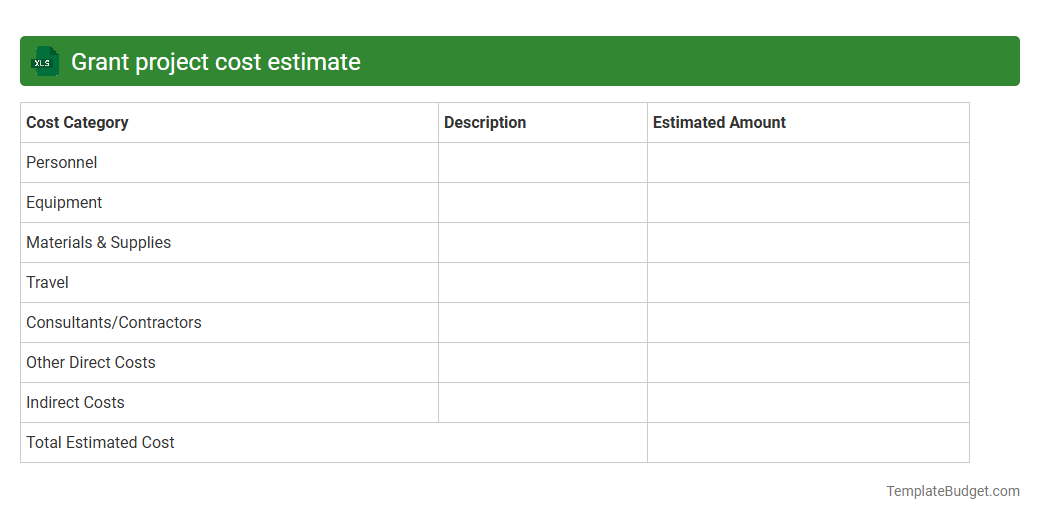Click the Description cell for Other Direct Costs
Image resolution: width=1040 pixels, height=520 pixels.
543,362
